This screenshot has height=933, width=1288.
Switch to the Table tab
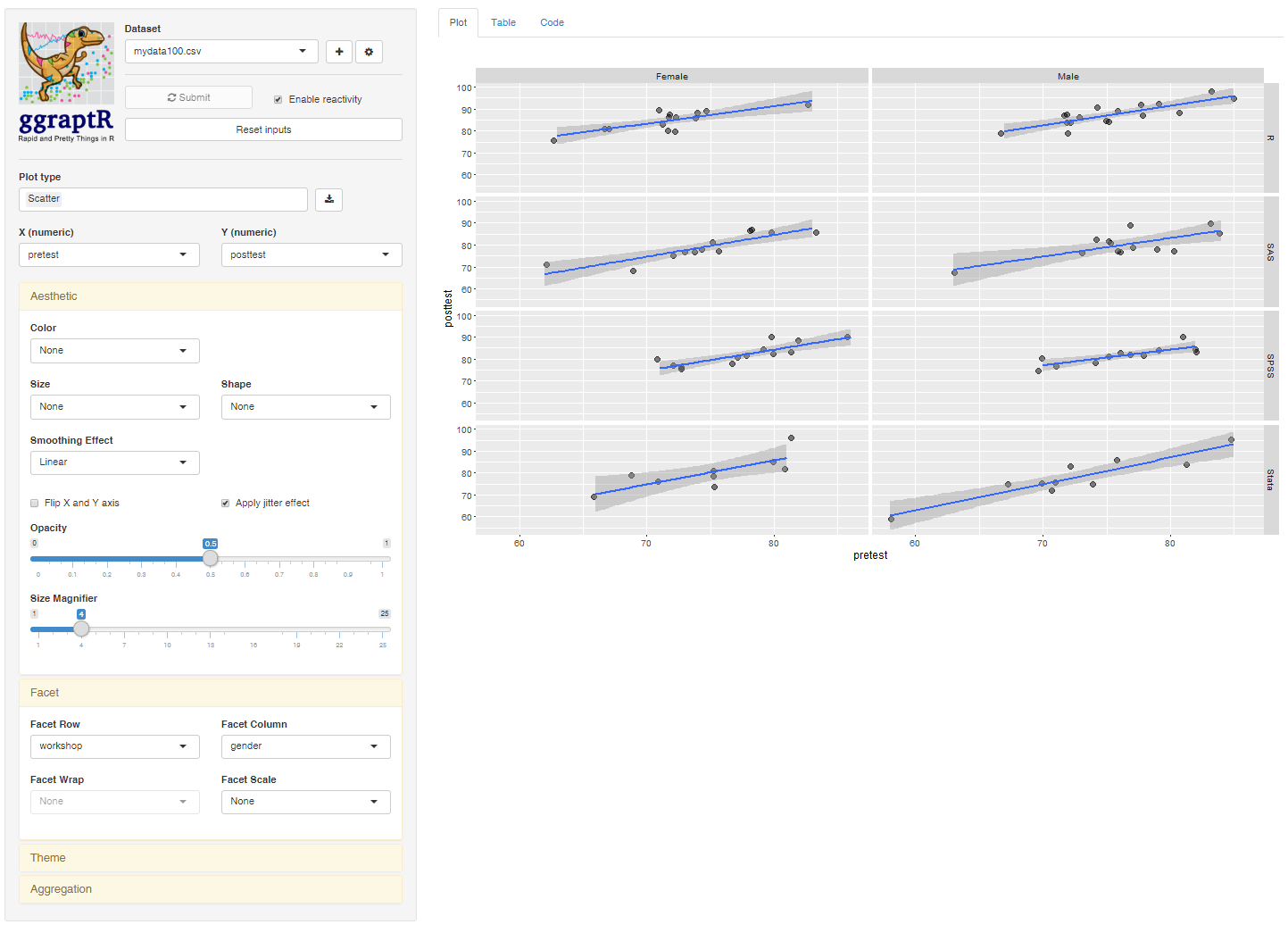coord(503,22)
